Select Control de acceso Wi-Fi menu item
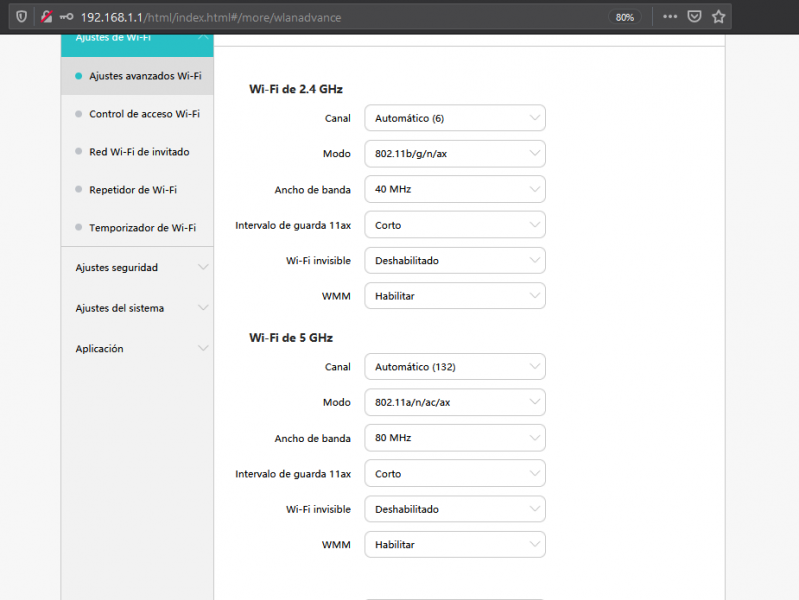Screen dimensions: 799x600 coord(143,114)
